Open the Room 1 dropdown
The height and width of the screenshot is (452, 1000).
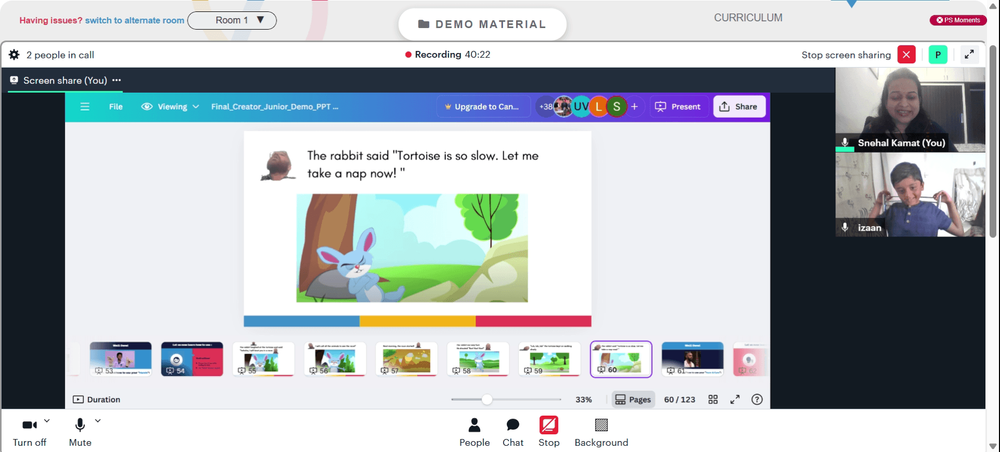pos(232,20)
